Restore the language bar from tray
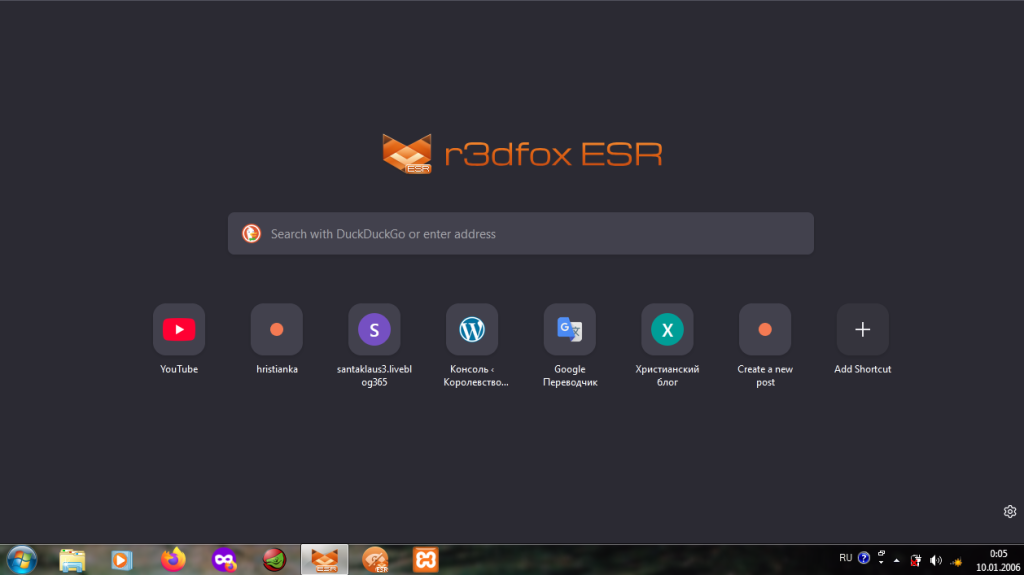 tap(881, 553)
